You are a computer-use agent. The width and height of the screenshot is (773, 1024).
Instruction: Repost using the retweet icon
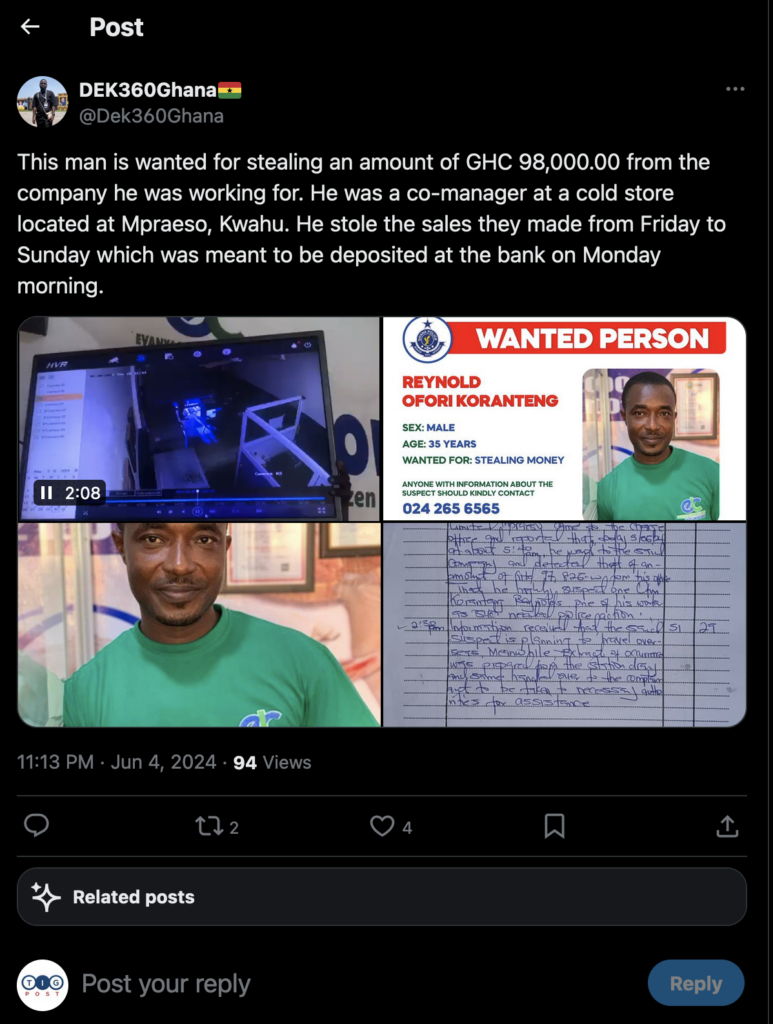(209, 826)
